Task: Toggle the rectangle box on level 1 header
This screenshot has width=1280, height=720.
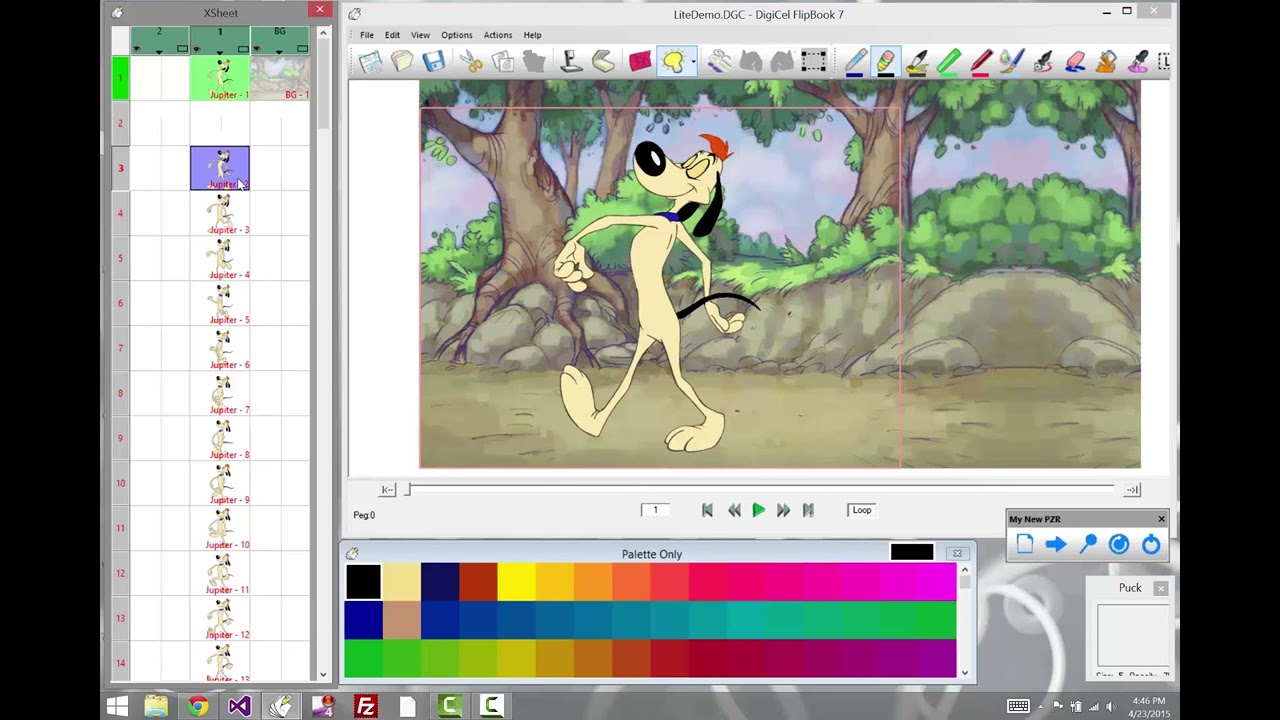Action: coord(242,48)
